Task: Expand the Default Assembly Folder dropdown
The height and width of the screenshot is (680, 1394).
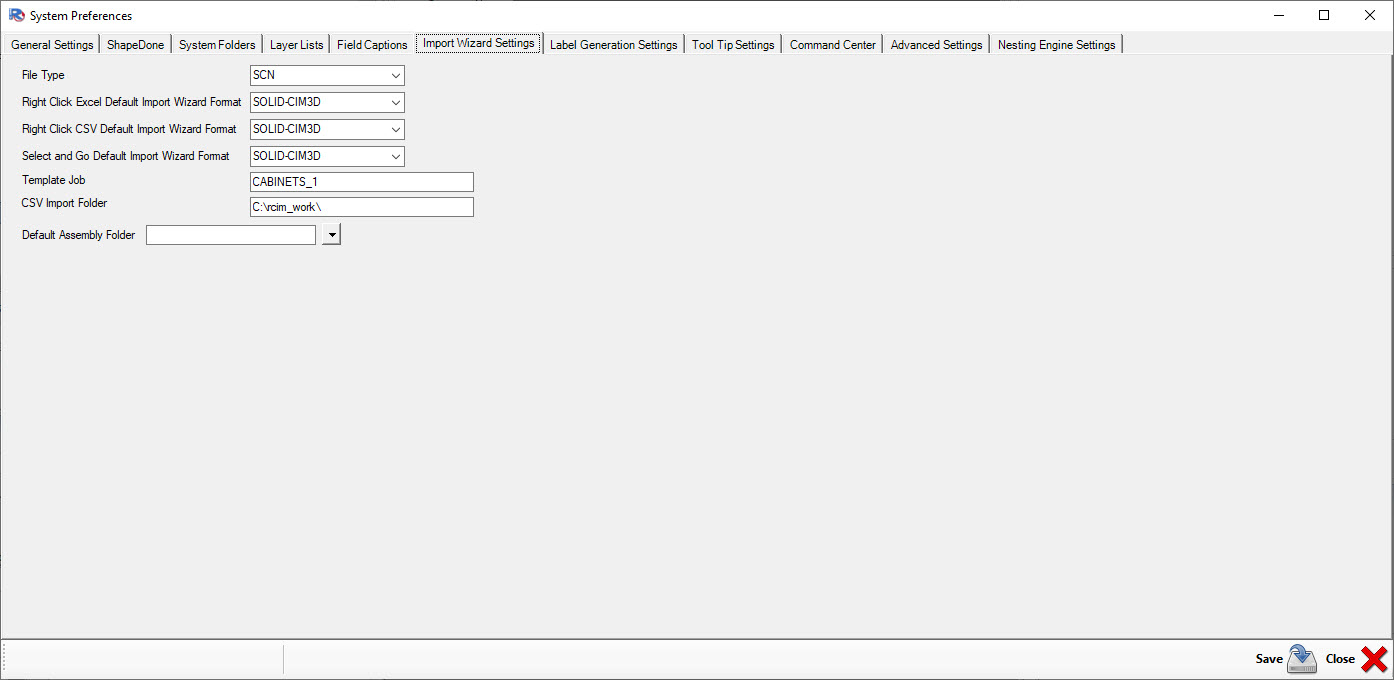Action: 331,234
